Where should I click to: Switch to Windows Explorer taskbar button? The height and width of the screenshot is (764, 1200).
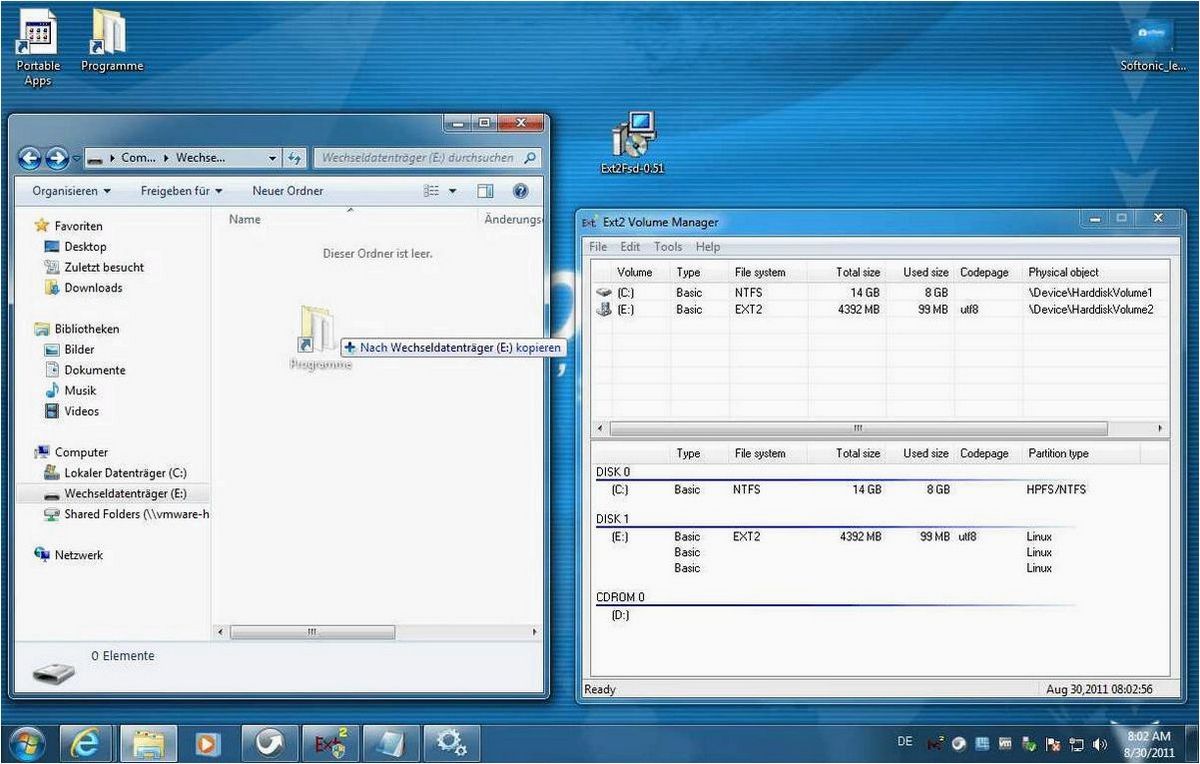click(x=149, y=743)
